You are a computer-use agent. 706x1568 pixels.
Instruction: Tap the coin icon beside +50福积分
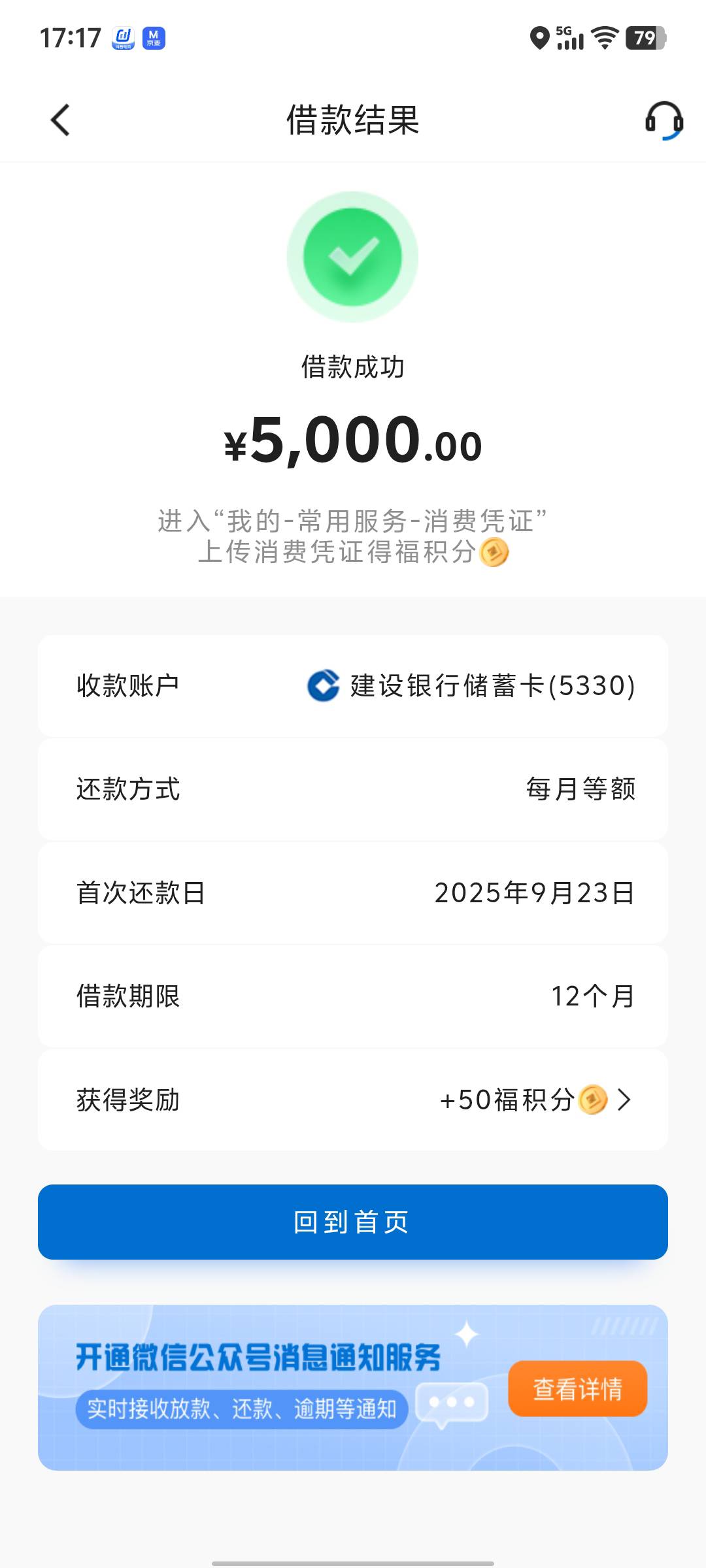[593, 1100]
